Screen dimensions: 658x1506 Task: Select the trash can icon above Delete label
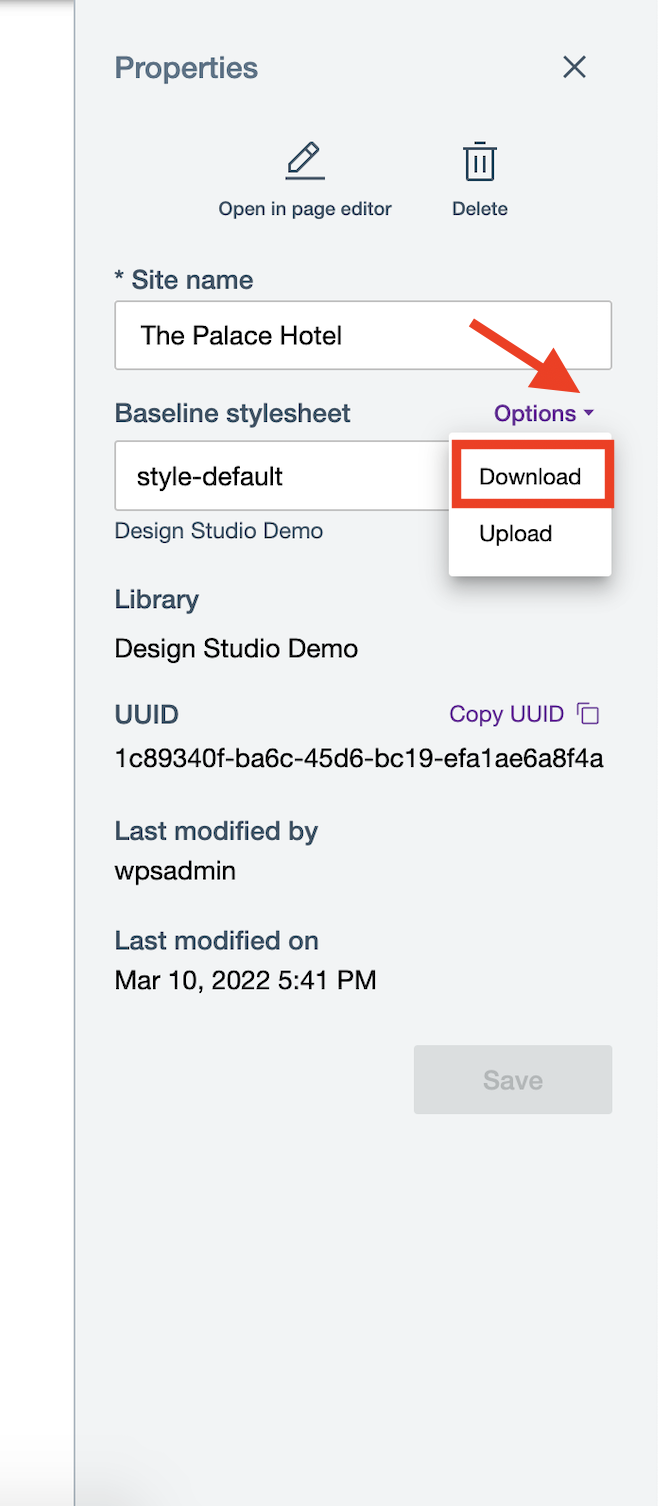pyautogui.click(x=479, y=160)
